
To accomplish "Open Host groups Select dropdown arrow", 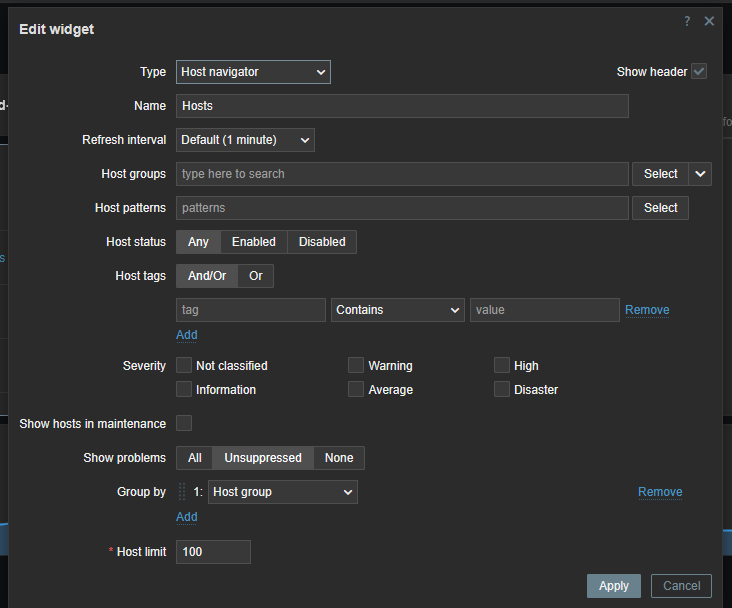I will tap(700, 174).
